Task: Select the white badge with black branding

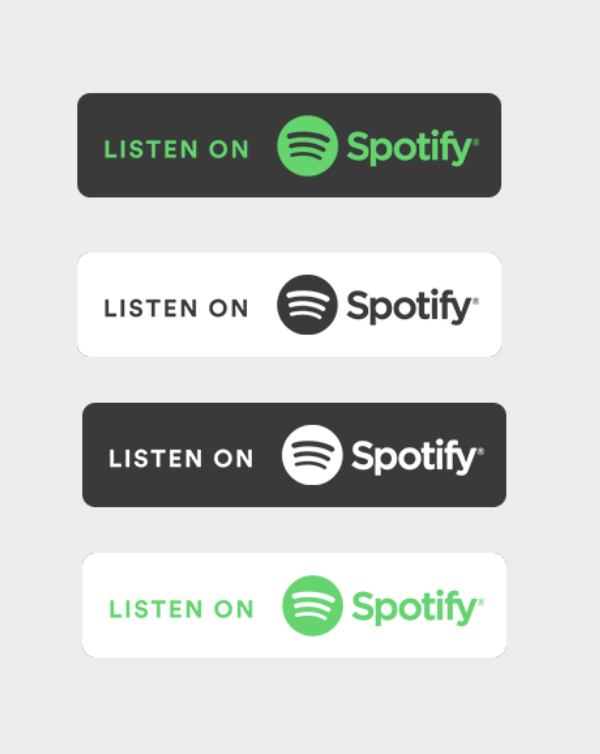Action: (289, 304)
